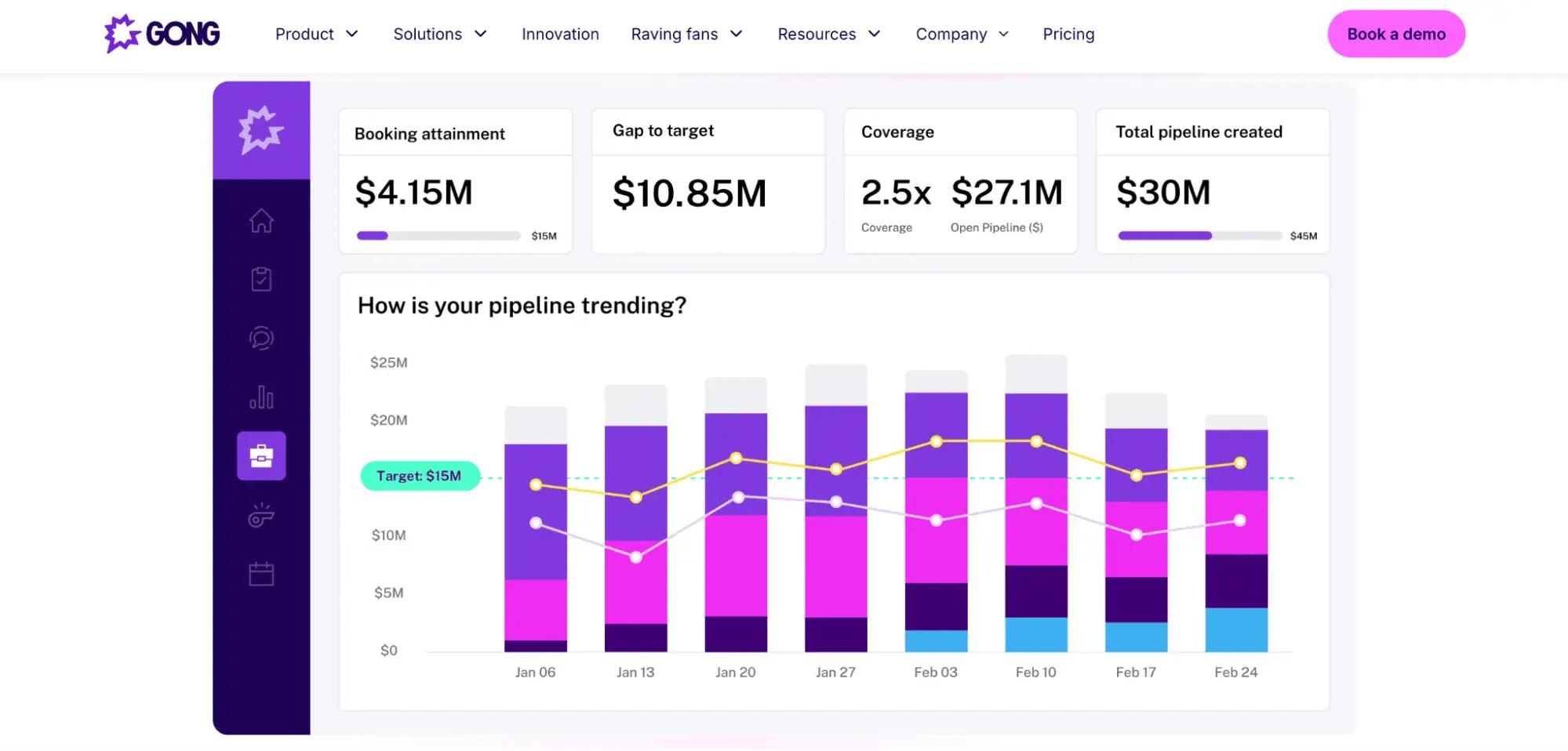Image resolution: width=1568 pixels, height=751 pixels.
Task: Click the $30M total pipeline value
Action: 1164,192
